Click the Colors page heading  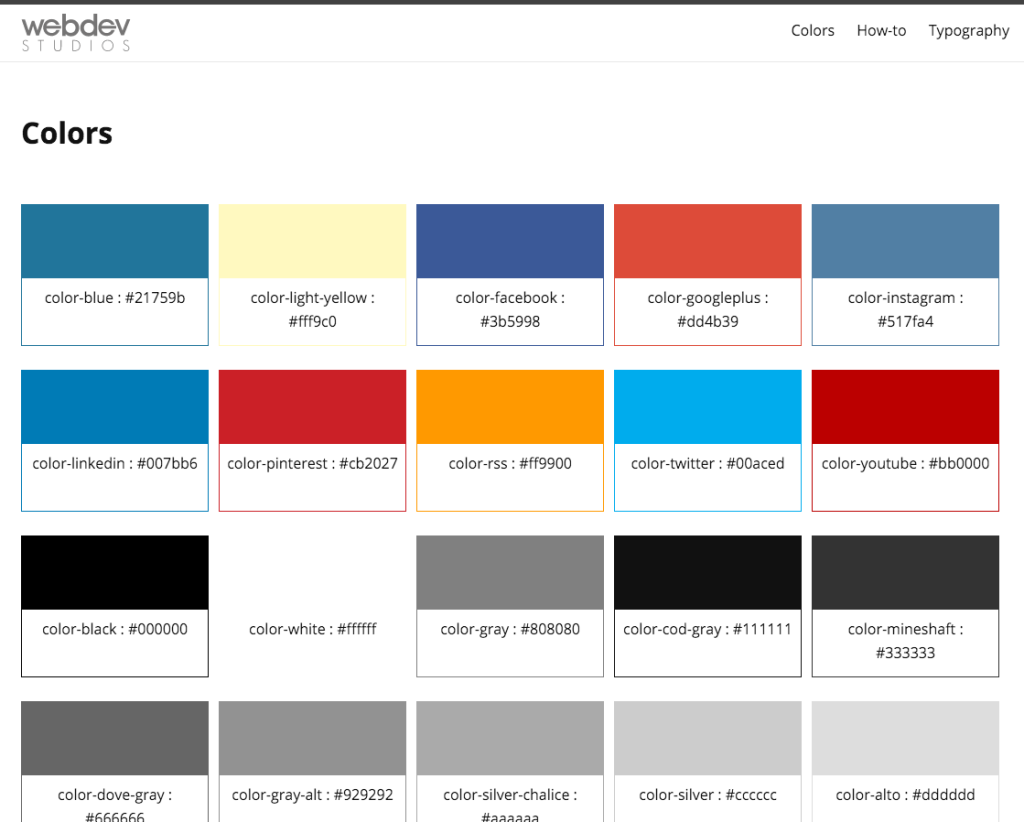click(67, 133)
